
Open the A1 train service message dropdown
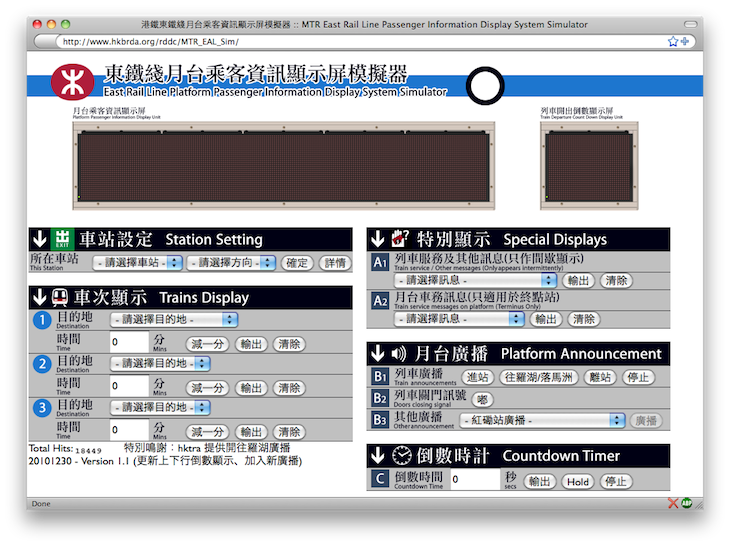[475, 280]
